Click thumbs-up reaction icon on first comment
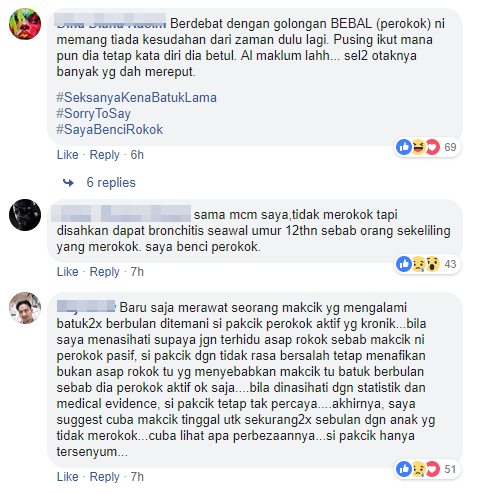Image resolution: width=491 pixels, height=493 pixels. pyautogui.click(x=404, y=147)
